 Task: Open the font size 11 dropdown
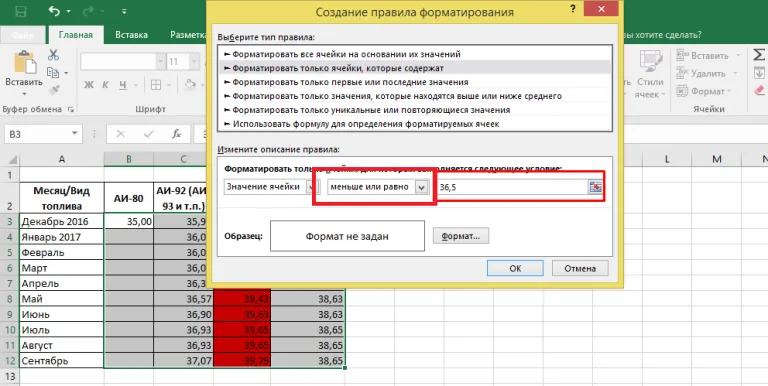(195, 62)
